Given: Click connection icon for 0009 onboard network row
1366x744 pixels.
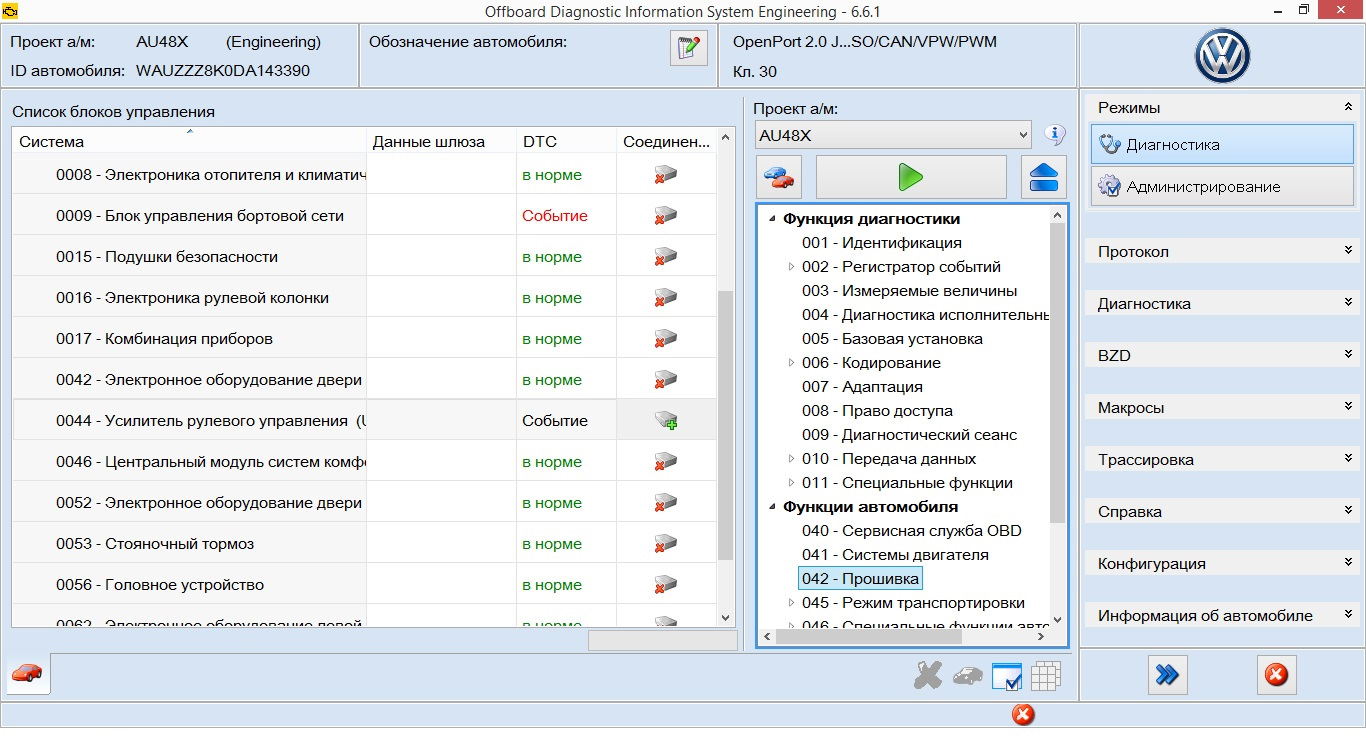Looking at the screenshot, I should [666, 216].
